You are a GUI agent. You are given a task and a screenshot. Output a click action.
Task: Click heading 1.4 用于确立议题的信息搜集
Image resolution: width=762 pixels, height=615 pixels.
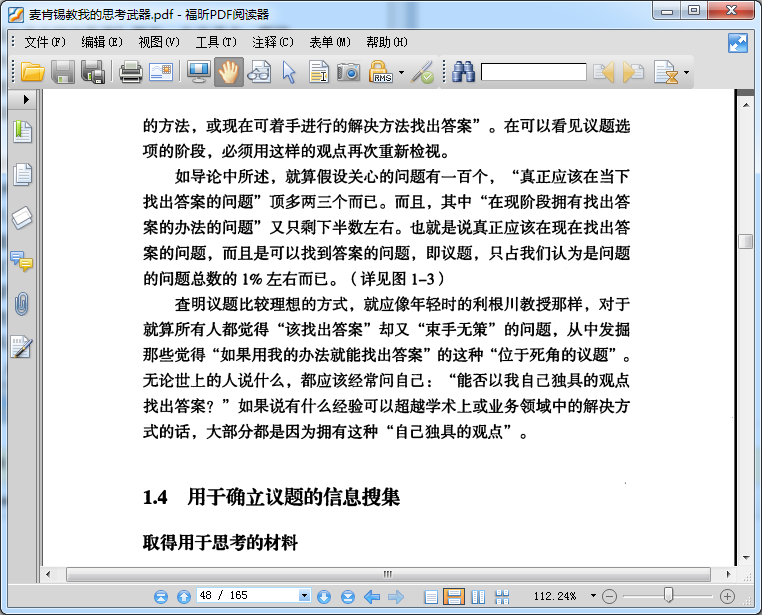[x=271, y=497]
